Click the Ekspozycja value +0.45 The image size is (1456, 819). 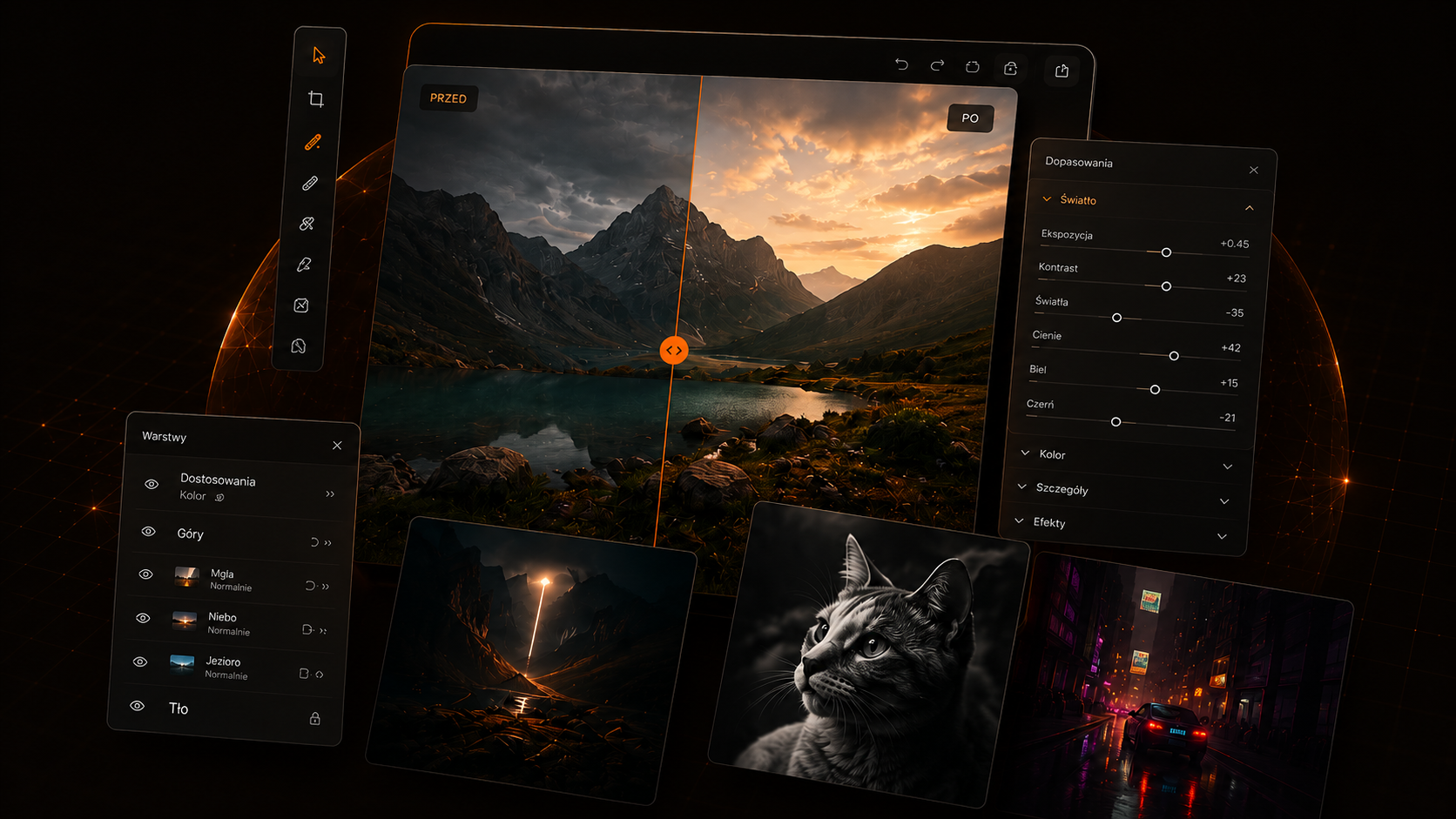pos(1235,244)
